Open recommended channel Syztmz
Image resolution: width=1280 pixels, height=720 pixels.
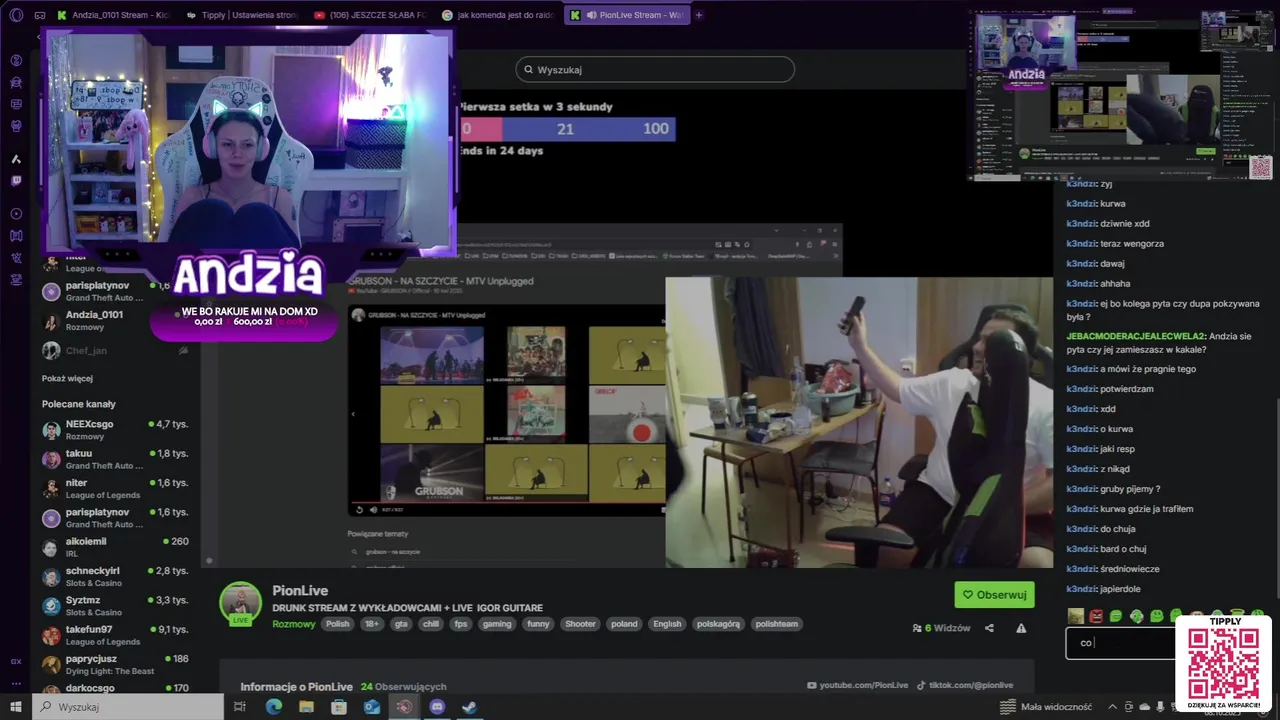[116, 605]
